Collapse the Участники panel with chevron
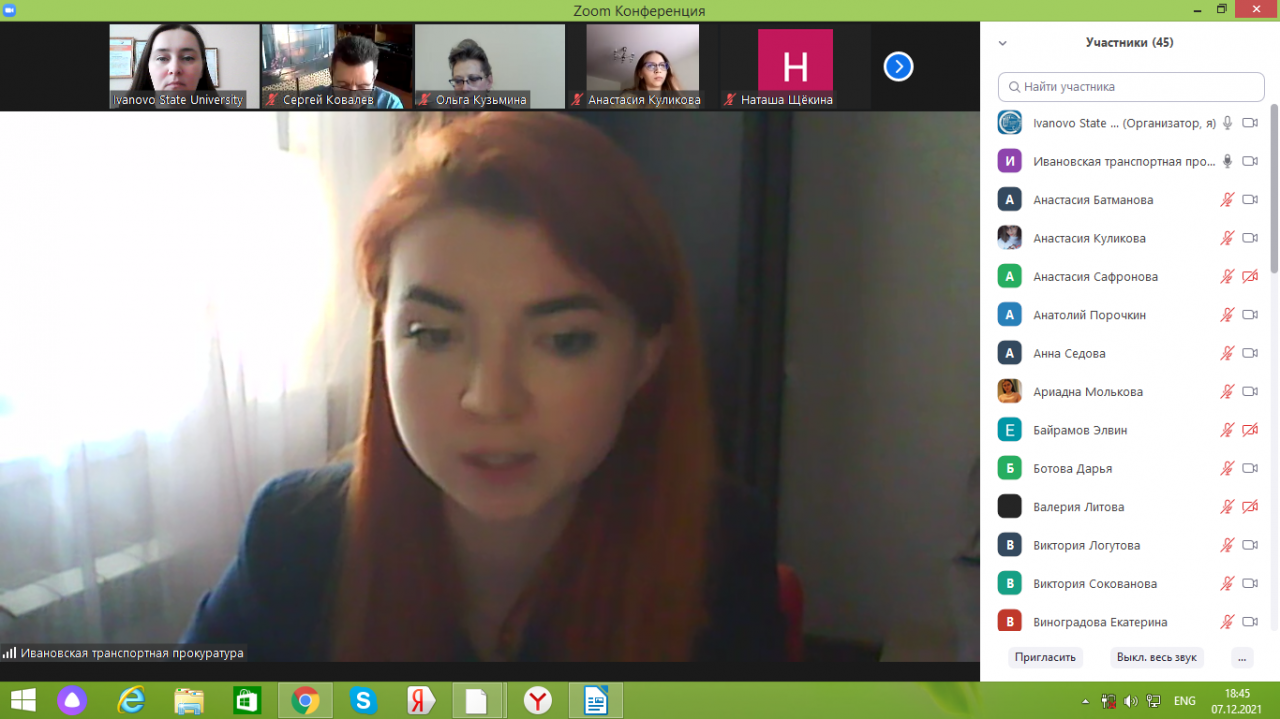The image size is (1280, 719). [x=1002, y=43]
